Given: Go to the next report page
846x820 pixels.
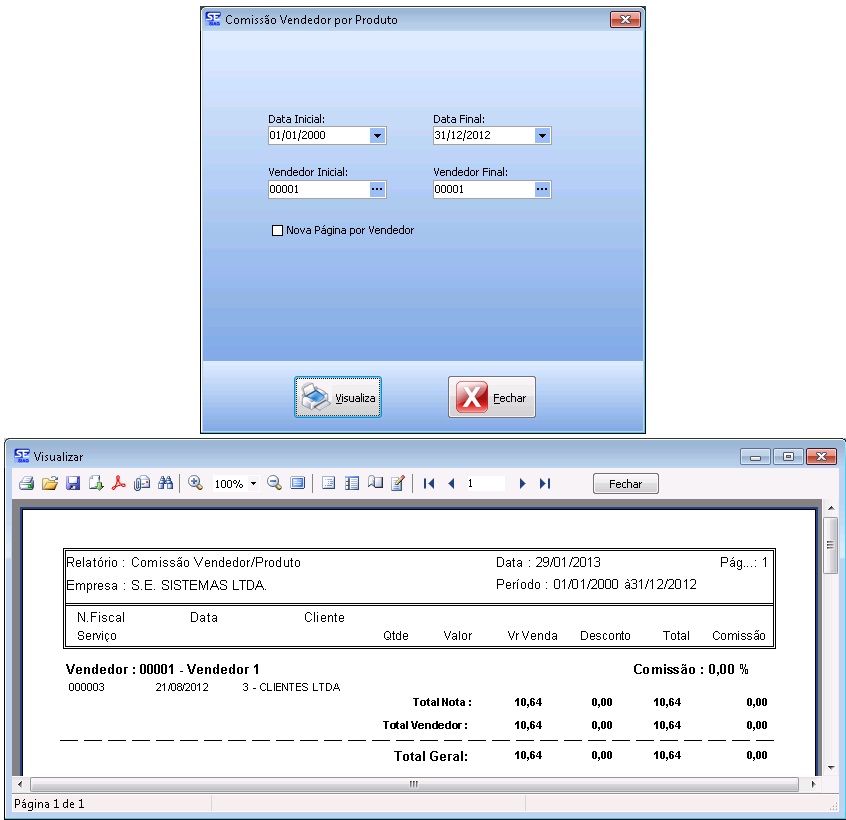Looking at the screenshot, I should point(522,484).
